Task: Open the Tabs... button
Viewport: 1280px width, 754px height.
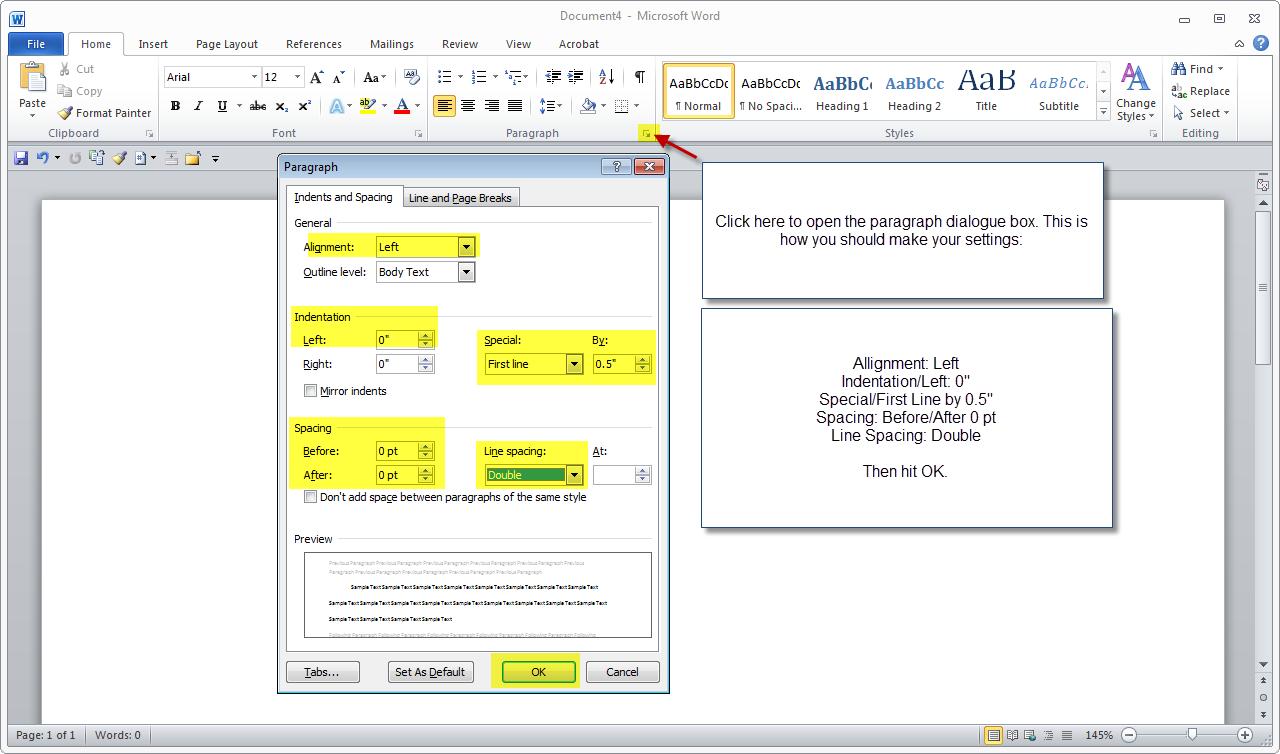Action: pos(322,672)
